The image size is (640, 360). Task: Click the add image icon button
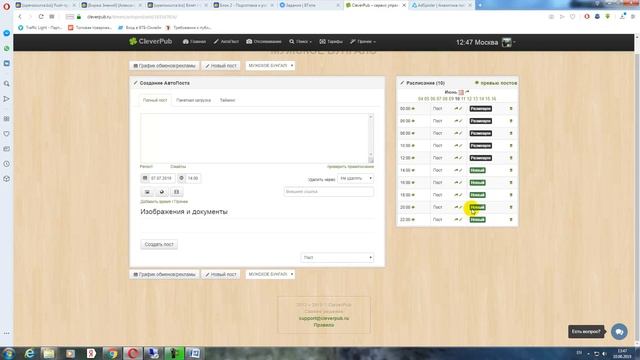(x=147, y=192)
